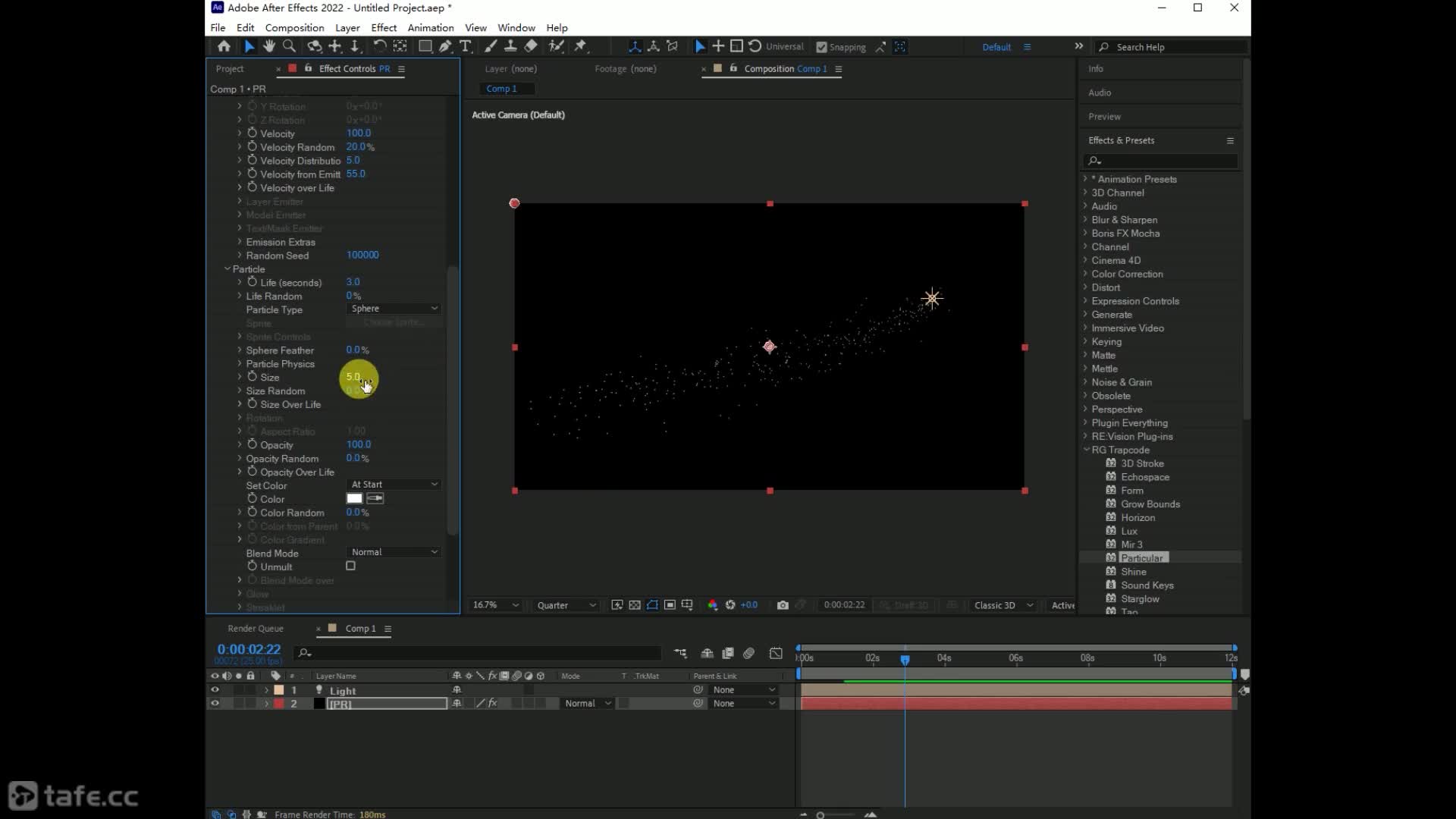The width and height of the screenshot is (1456, 819).
Task: Open the Preview panel
Action: [1104, 117]
